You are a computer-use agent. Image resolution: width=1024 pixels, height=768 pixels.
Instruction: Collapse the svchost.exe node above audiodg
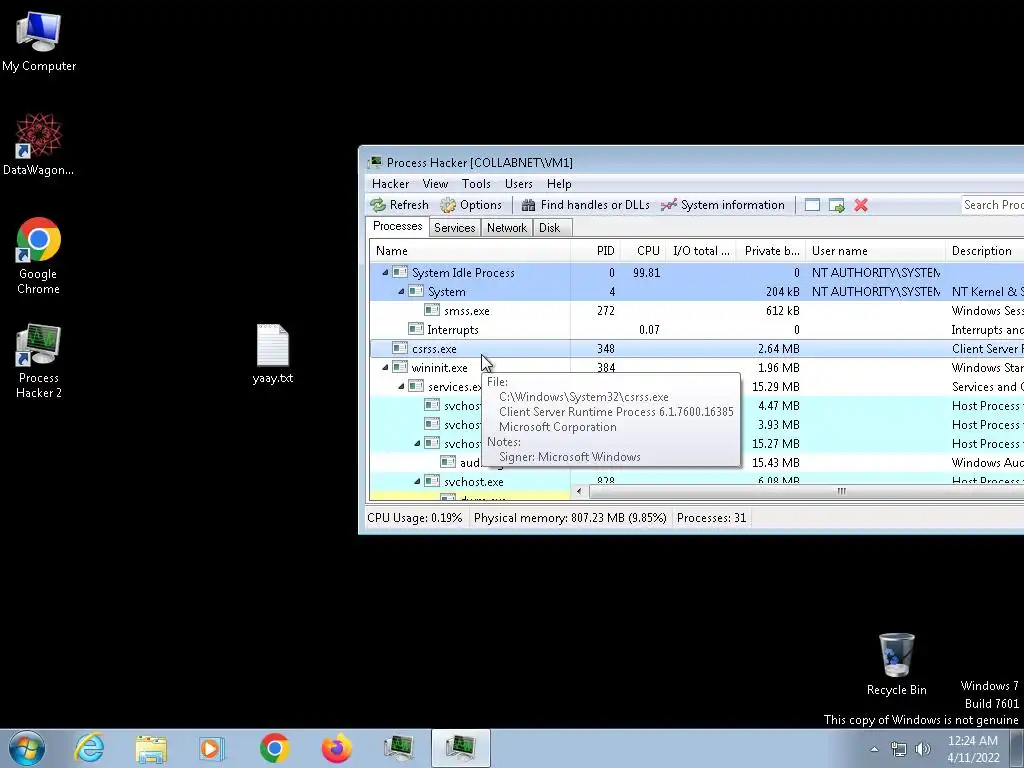[x=417, y=443]
